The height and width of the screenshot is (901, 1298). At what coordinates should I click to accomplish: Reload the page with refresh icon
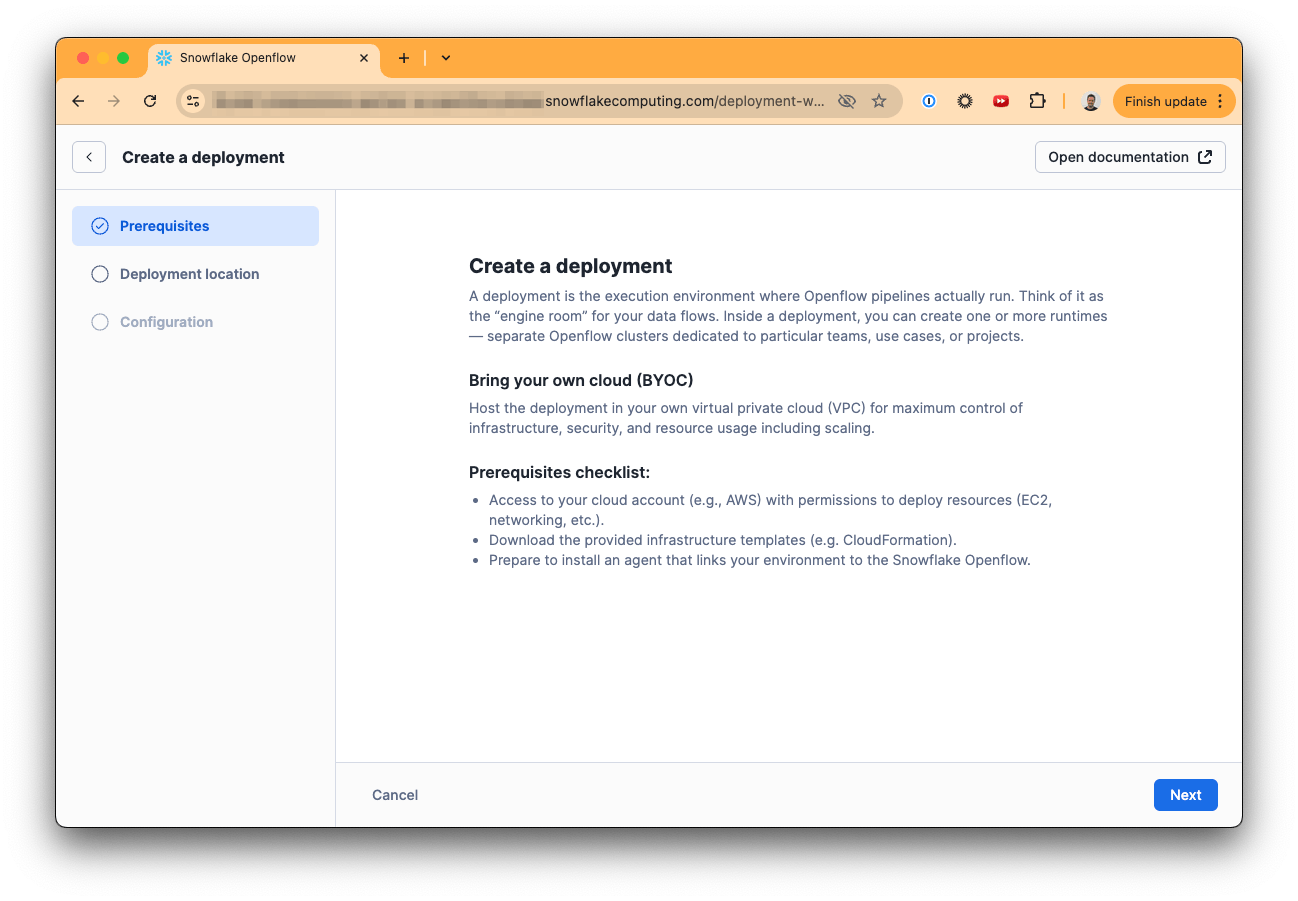coord(150,101)
